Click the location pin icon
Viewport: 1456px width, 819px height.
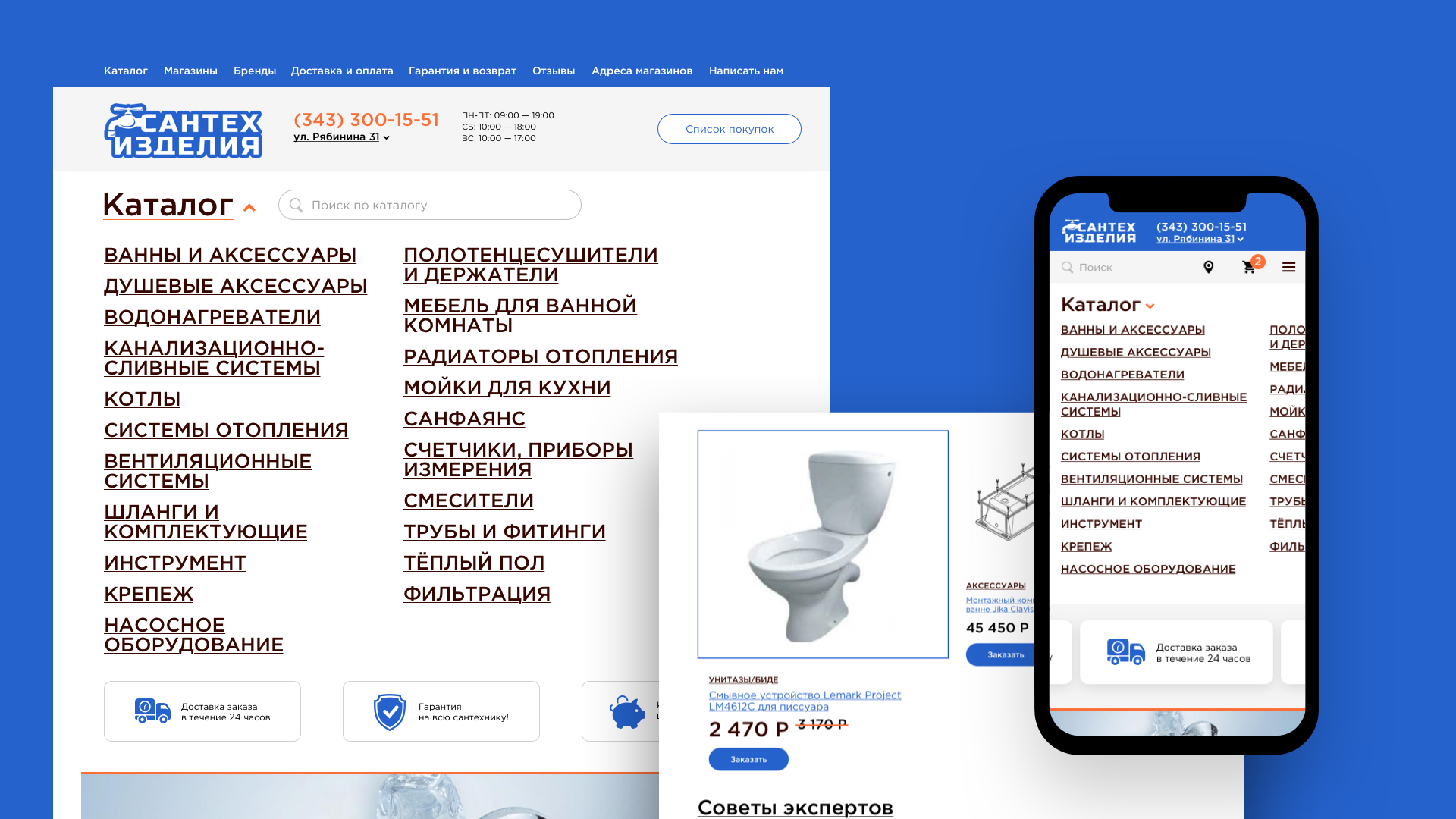coord(1209,268)
